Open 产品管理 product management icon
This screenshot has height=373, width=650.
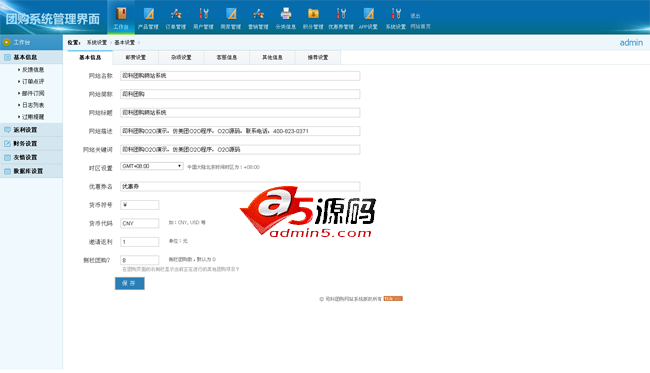click(148, 14)
